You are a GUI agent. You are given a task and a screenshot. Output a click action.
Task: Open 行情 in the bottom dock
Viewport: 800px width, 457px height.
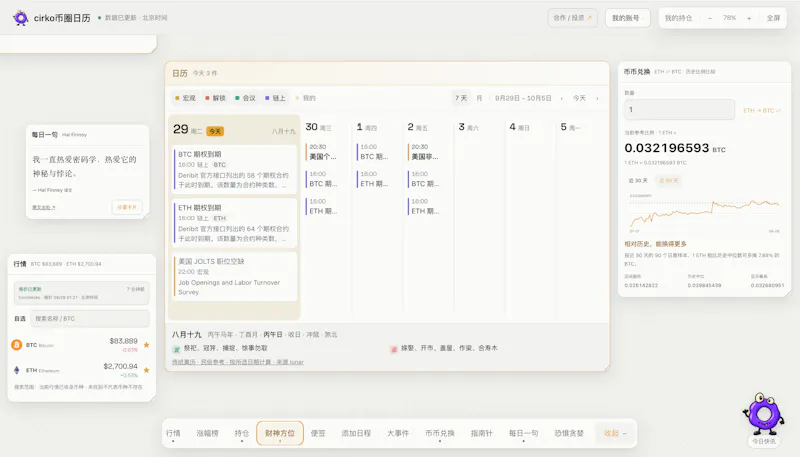173,433
